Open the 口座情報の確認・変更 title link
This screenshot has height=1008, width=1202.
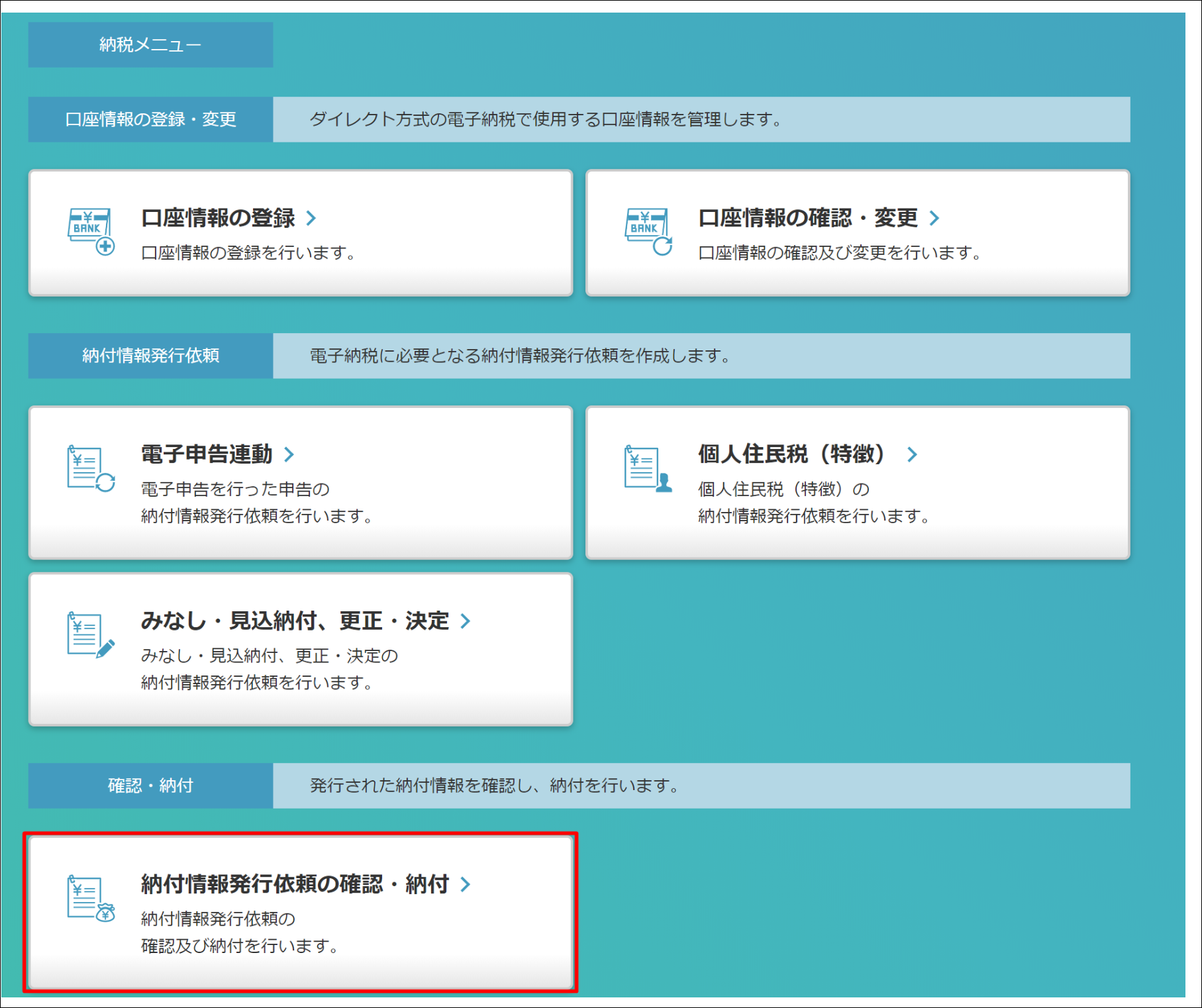coord(808,218)
